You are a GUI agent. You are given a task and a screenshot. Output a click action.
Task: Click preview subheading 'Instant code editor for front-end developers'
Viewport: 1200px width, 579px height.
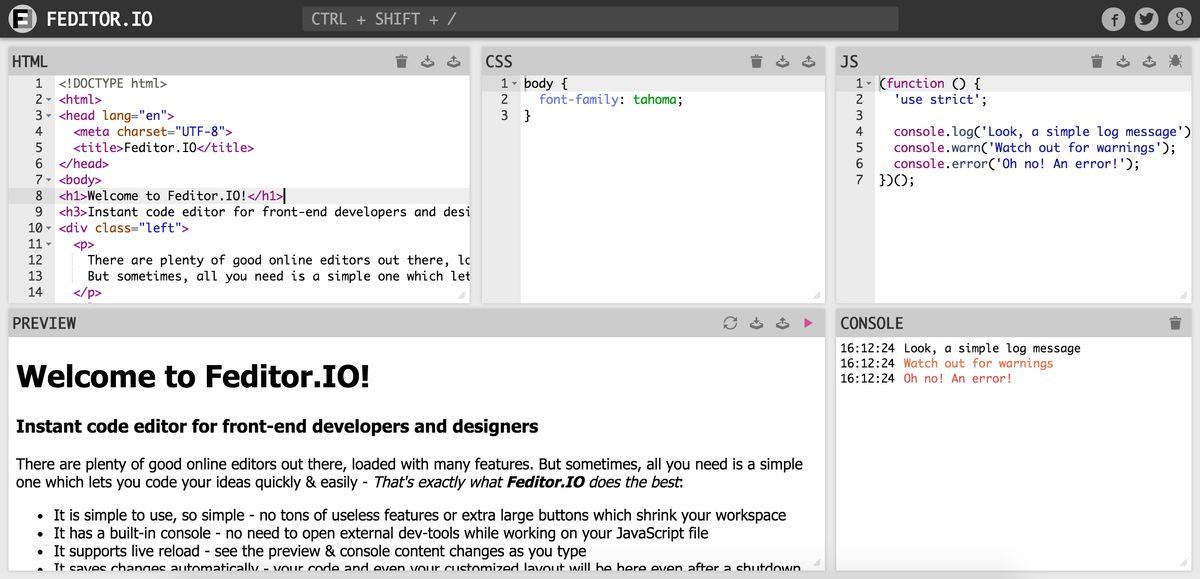click(277, 426)
